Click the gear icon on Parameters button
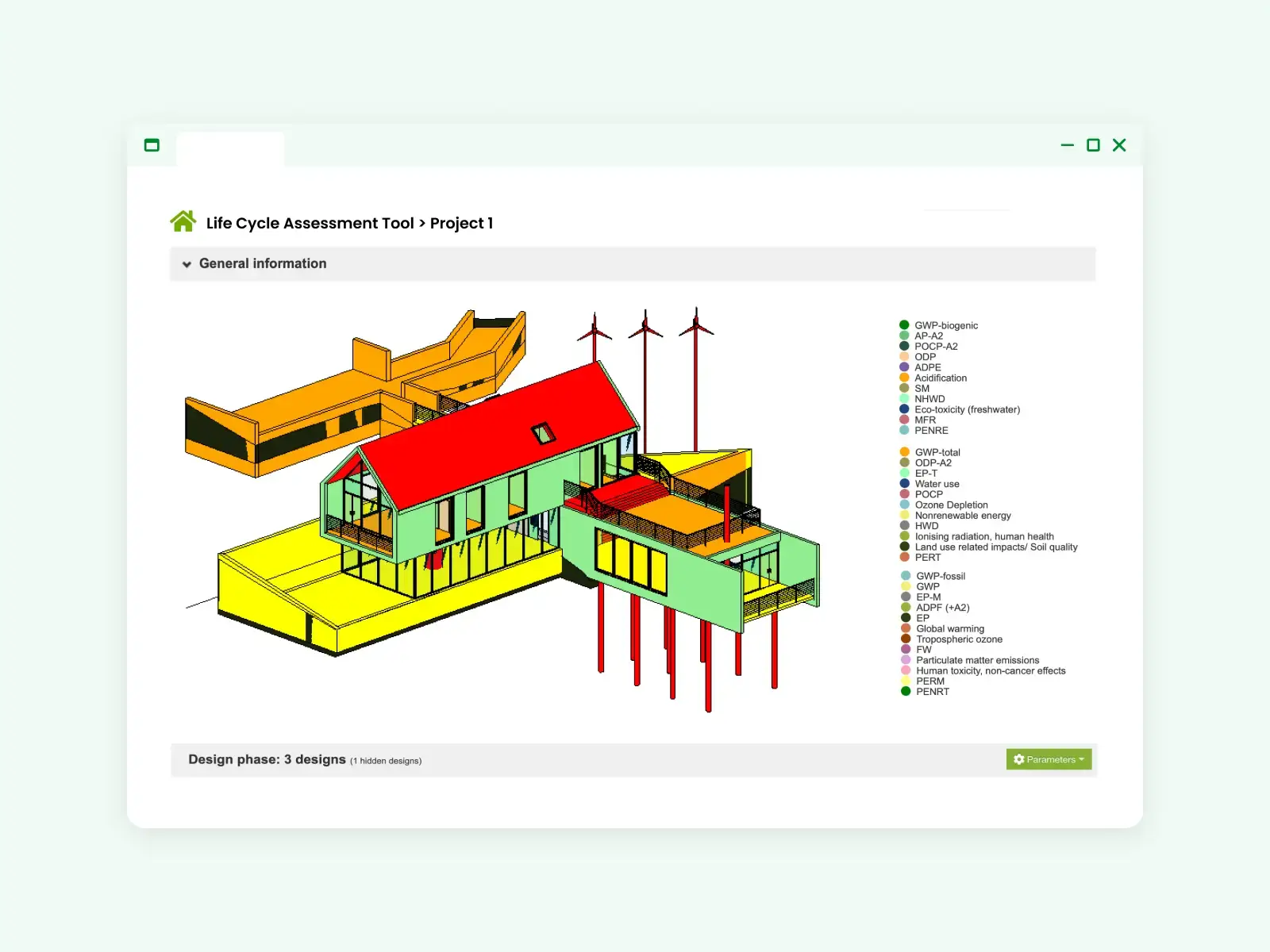Image resolution: width=1270 pixels, height=952 pixels. [1018, 759]
